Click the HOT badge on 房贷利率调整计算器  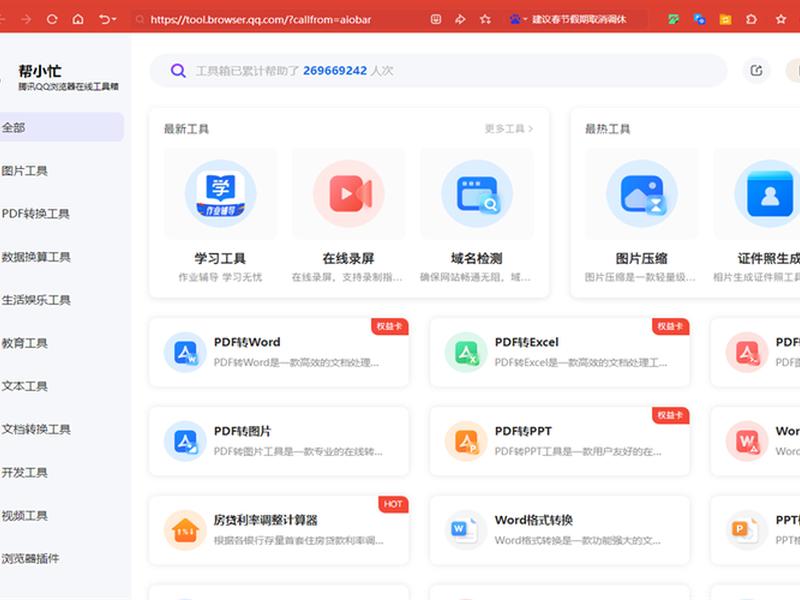tap(393, 504)
